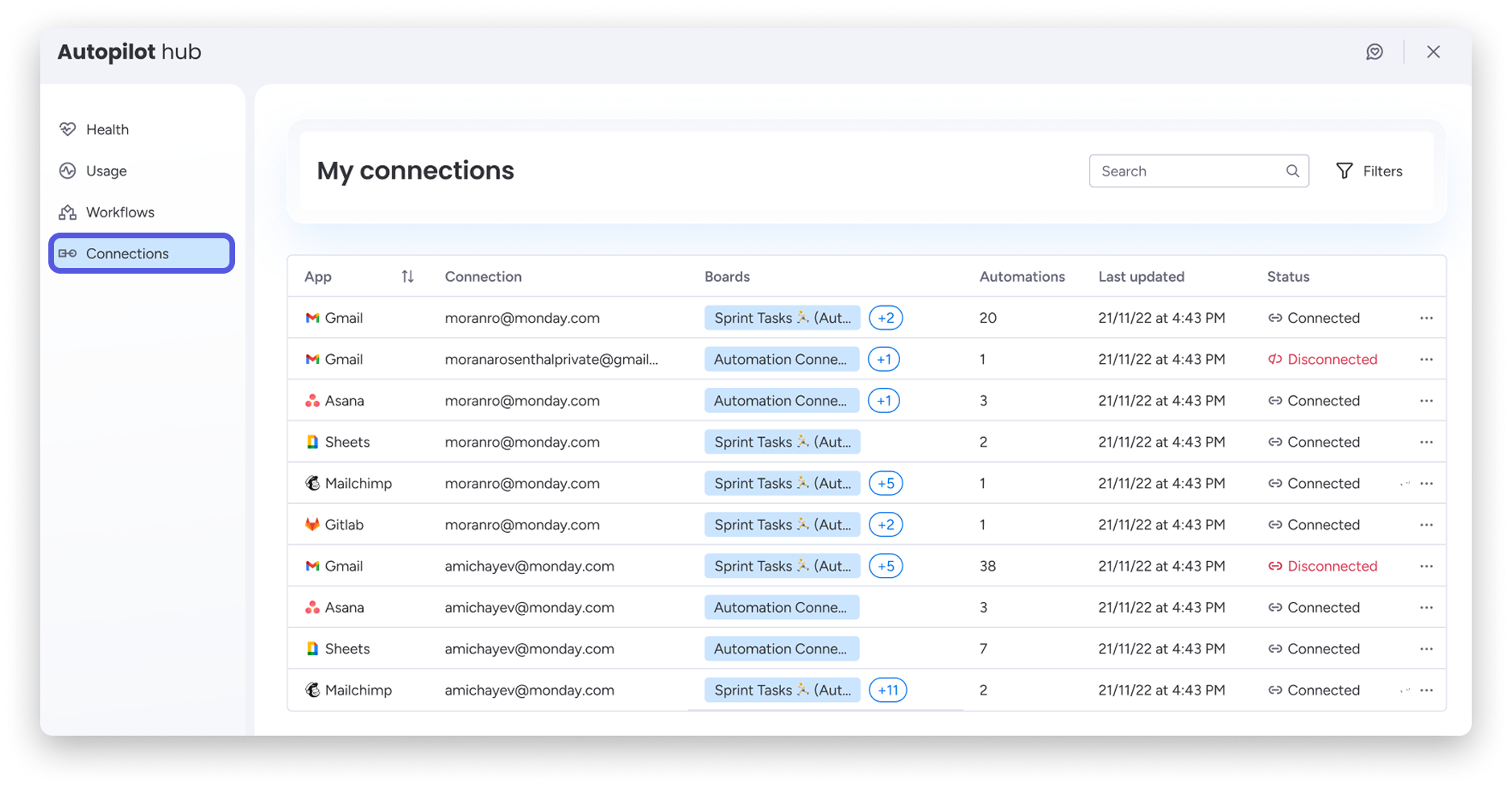Expand +11 boards badge on Mailchimp row
The height and width of the screenshot is (788, 1512).
[887, 691]
